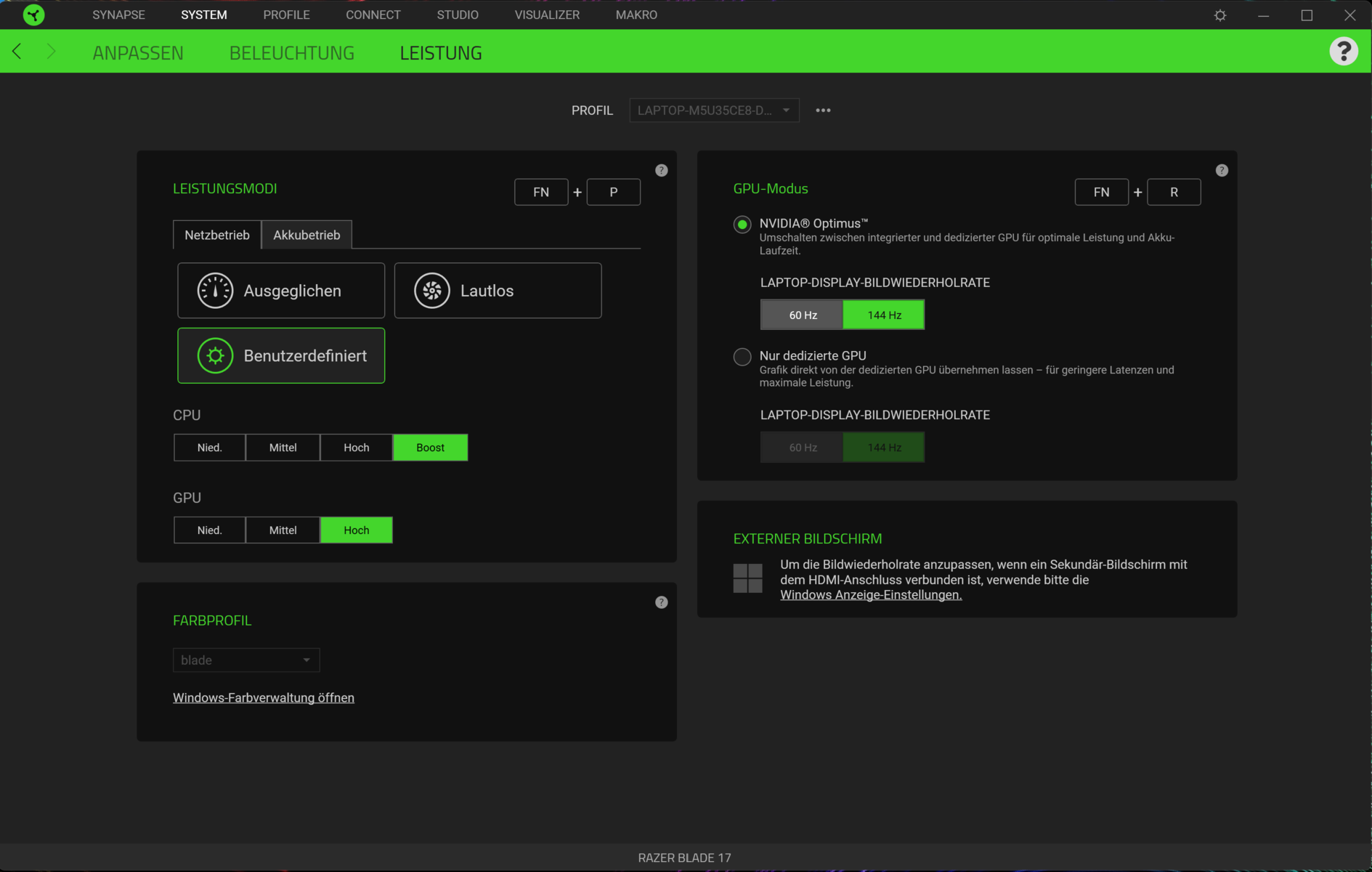Viewport: 1372px width, 872px height.
Task: Go forward with the right arrow
Action: coord(51,51)
